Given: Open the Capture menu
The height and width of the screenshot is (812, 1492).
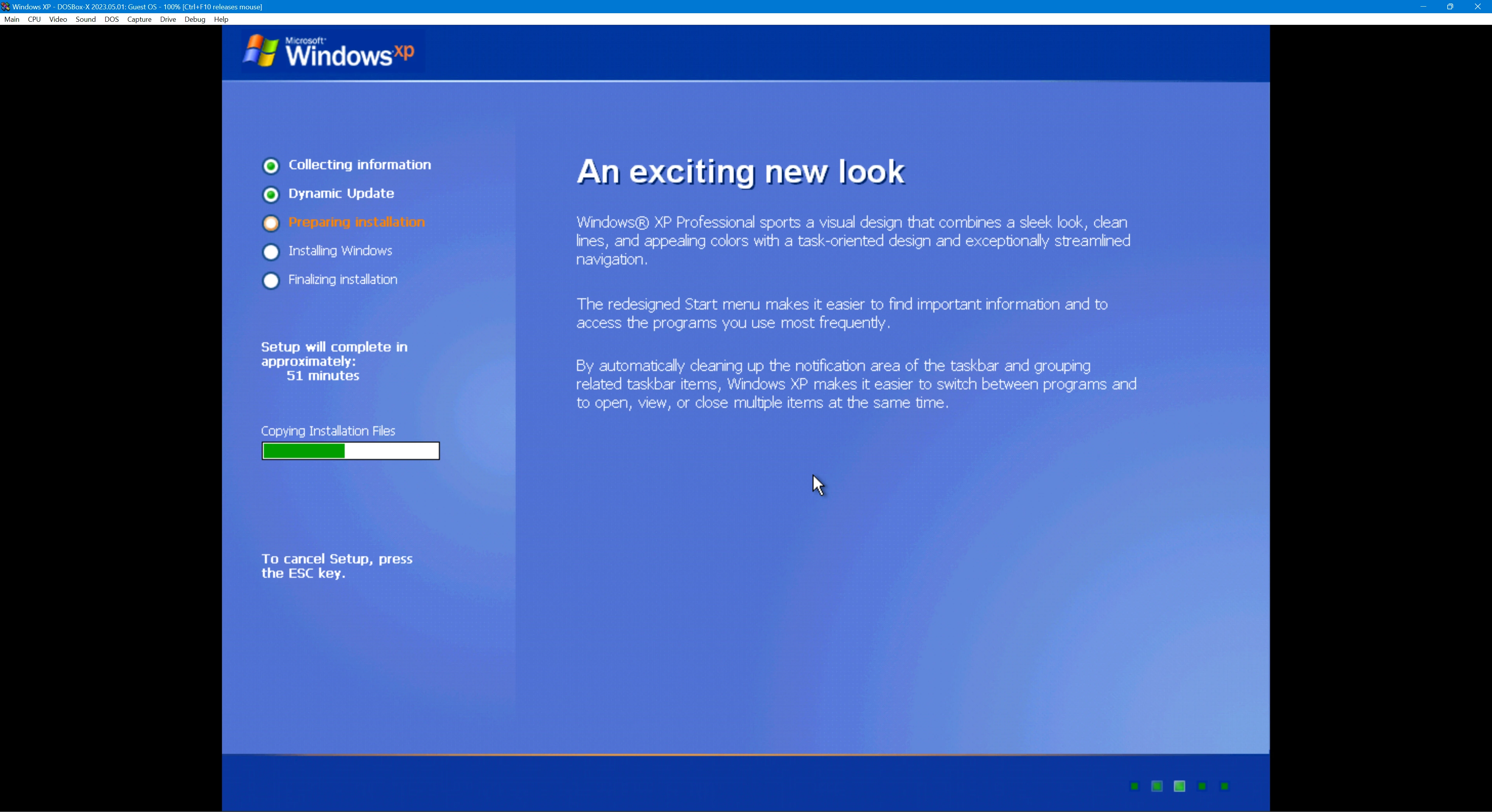Looking at the screenshot, I should pyautogui.click(x=139, y=19).
